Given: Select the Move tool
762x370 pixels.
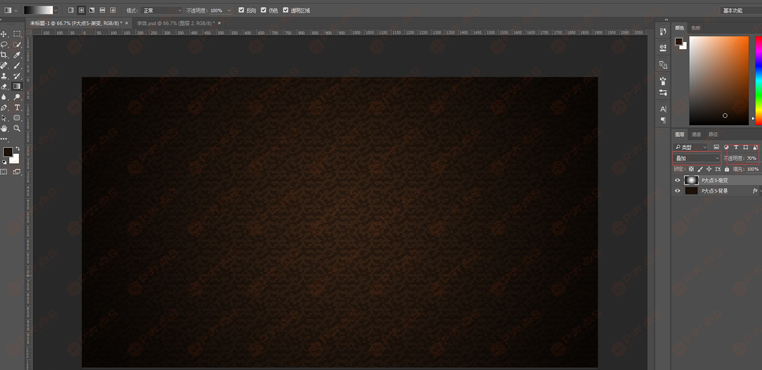Looking at the screenshot, I should [x=4, y=34].
